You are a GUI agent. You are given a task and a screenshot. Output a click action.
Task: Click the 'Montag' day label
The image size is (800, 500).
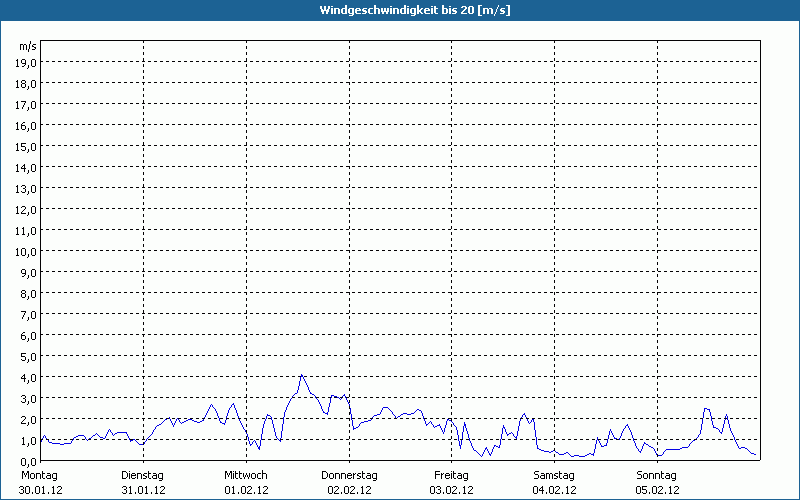click(x=39, y=476)
